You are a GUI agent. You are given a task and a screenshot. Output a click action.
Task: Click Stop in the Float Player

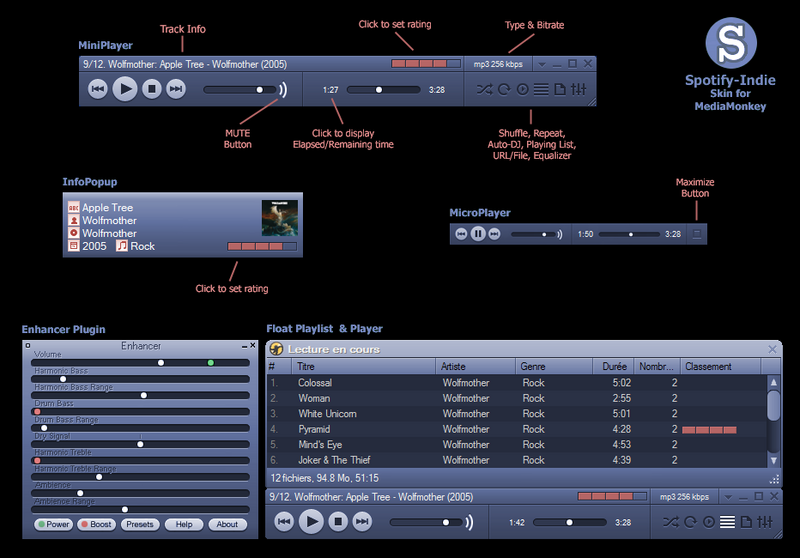pos(338,521)
